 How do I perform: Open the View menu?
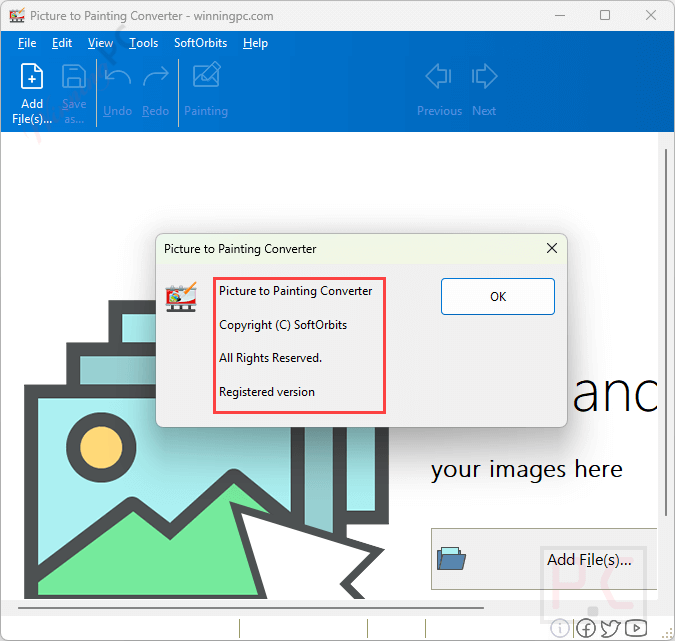pyautogui.click(x=100, y=43)
